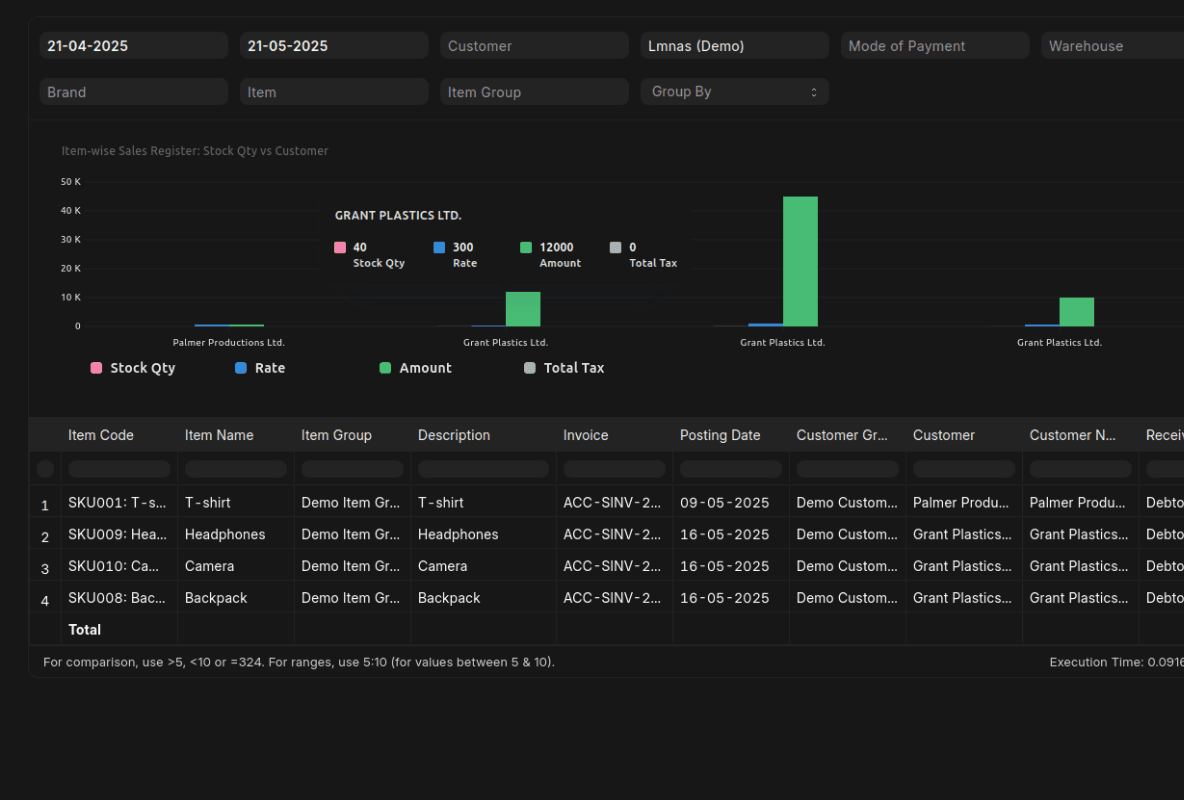The width and height of the screenshot is (1184, 800).
Task: Click the pink Stock Qty legend swatch
Action: coord(97,368)
